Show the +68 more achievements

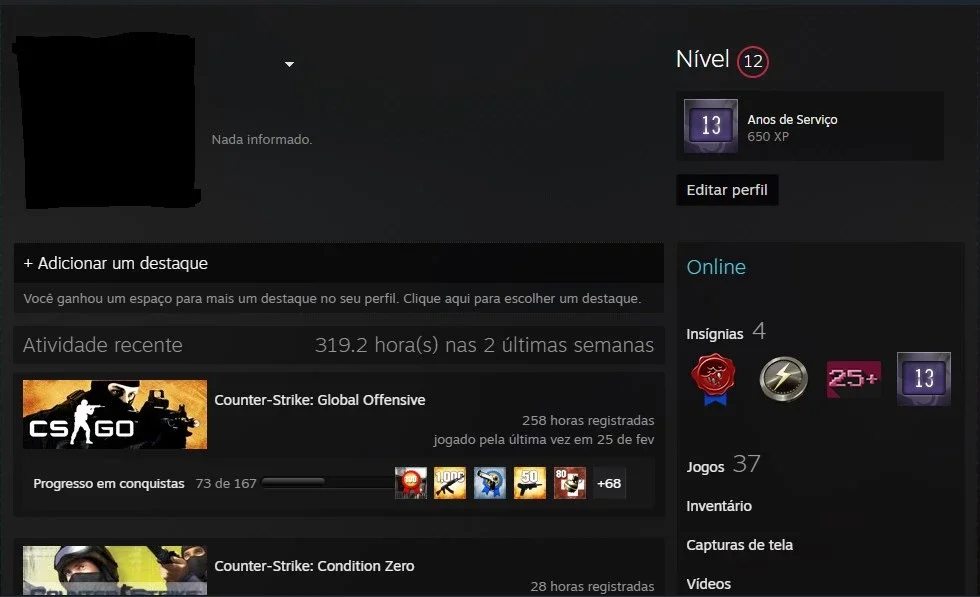click(609, 483)
